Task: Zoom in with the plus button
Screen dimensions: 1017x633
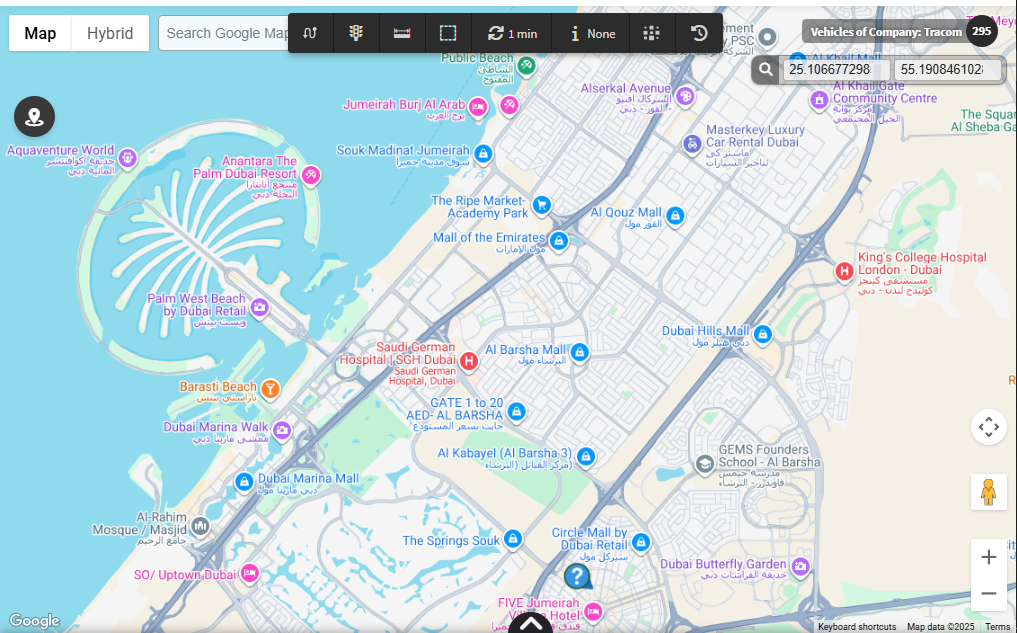Action: (988, 557)
